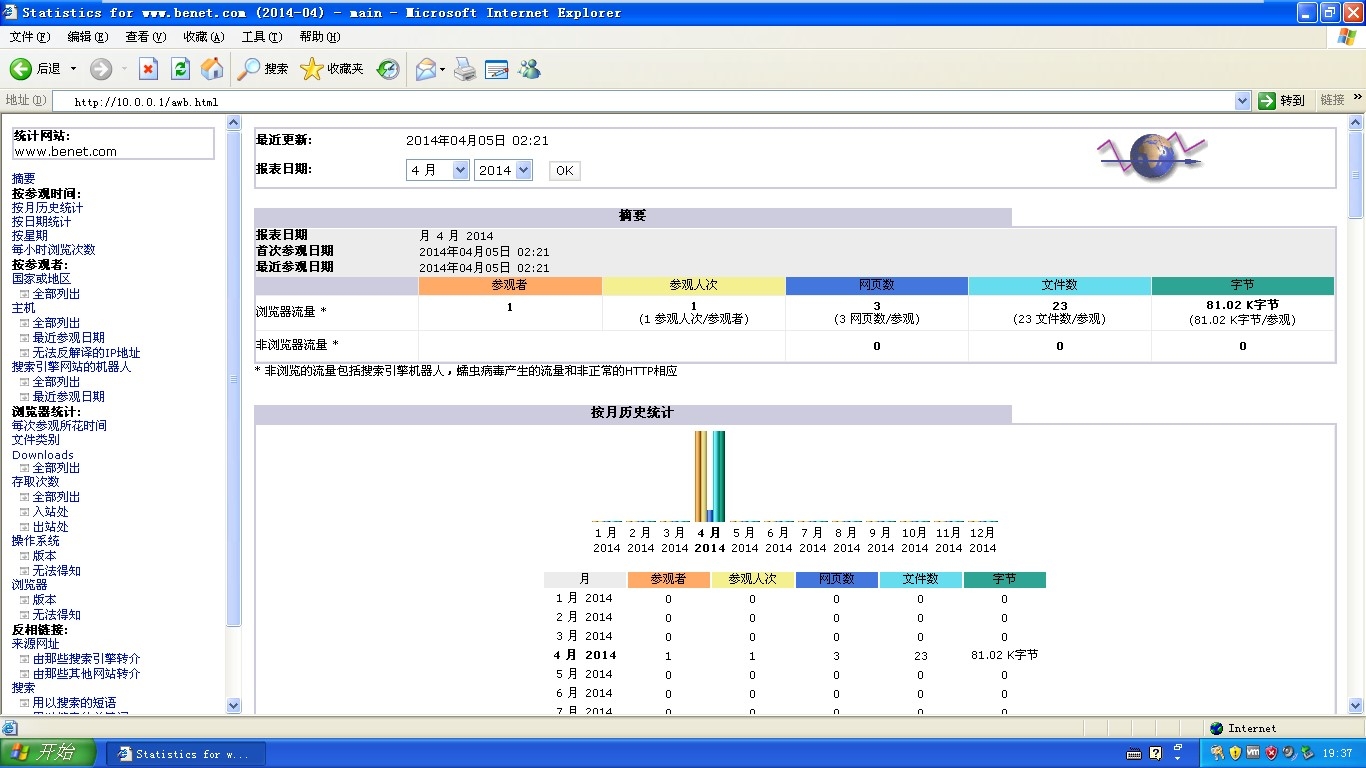This screenshot has width=1366, height=768.
Task: Refresh the page with green arrows icon
Action: (x=180, y=69)
